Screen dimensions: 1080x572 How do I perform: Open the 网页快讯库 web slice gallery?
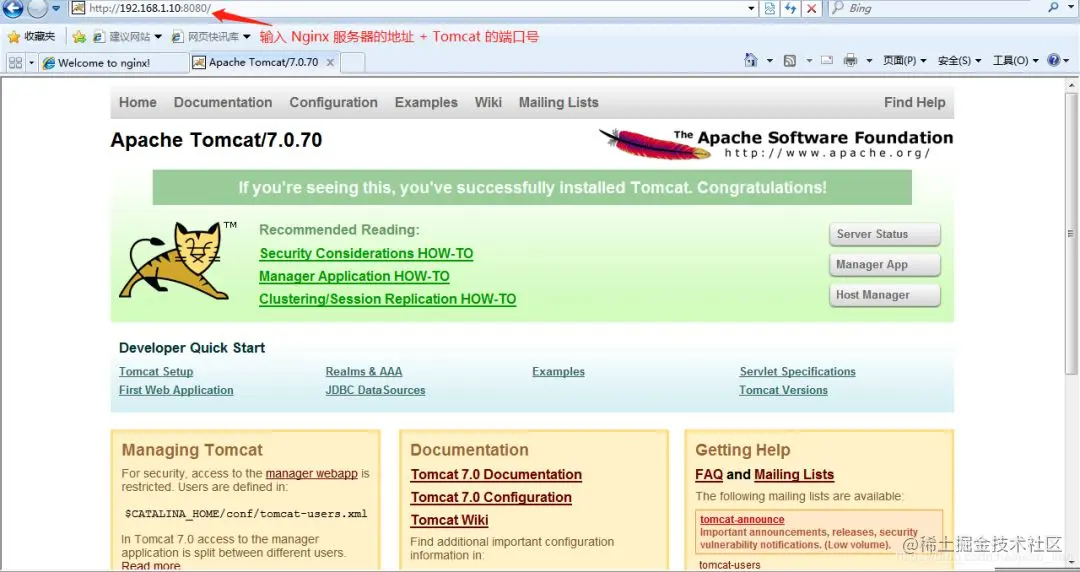[211, 37]
